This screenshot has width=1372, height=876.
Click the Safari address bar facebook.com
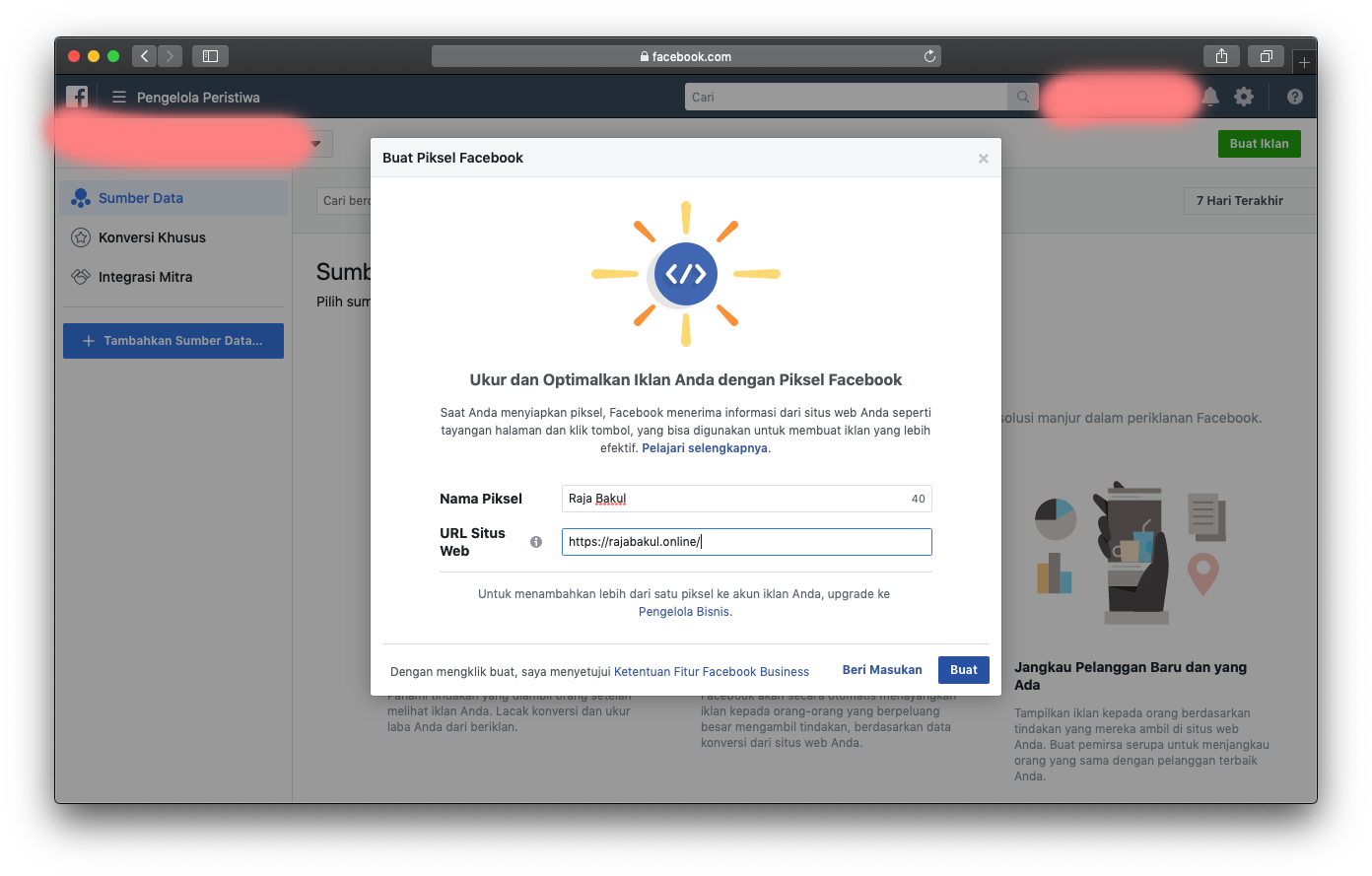click(x=686, y=56)
